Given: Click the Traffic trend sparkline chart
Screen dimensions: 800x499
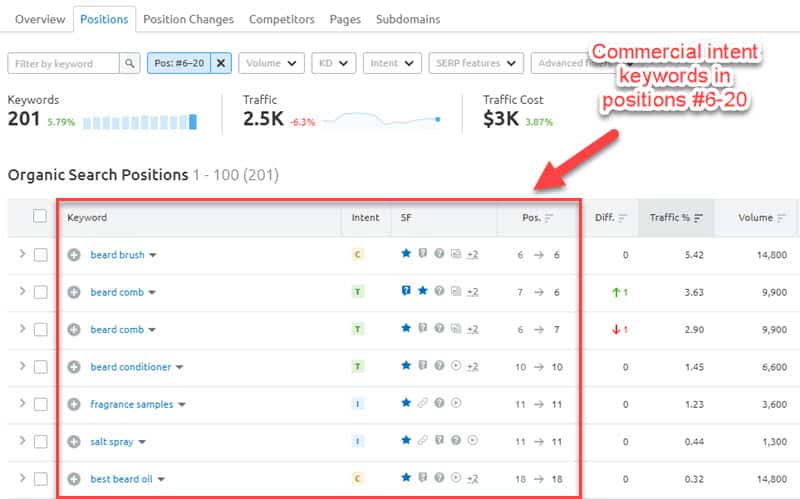Looking at the screenshot, I should 382,119.
